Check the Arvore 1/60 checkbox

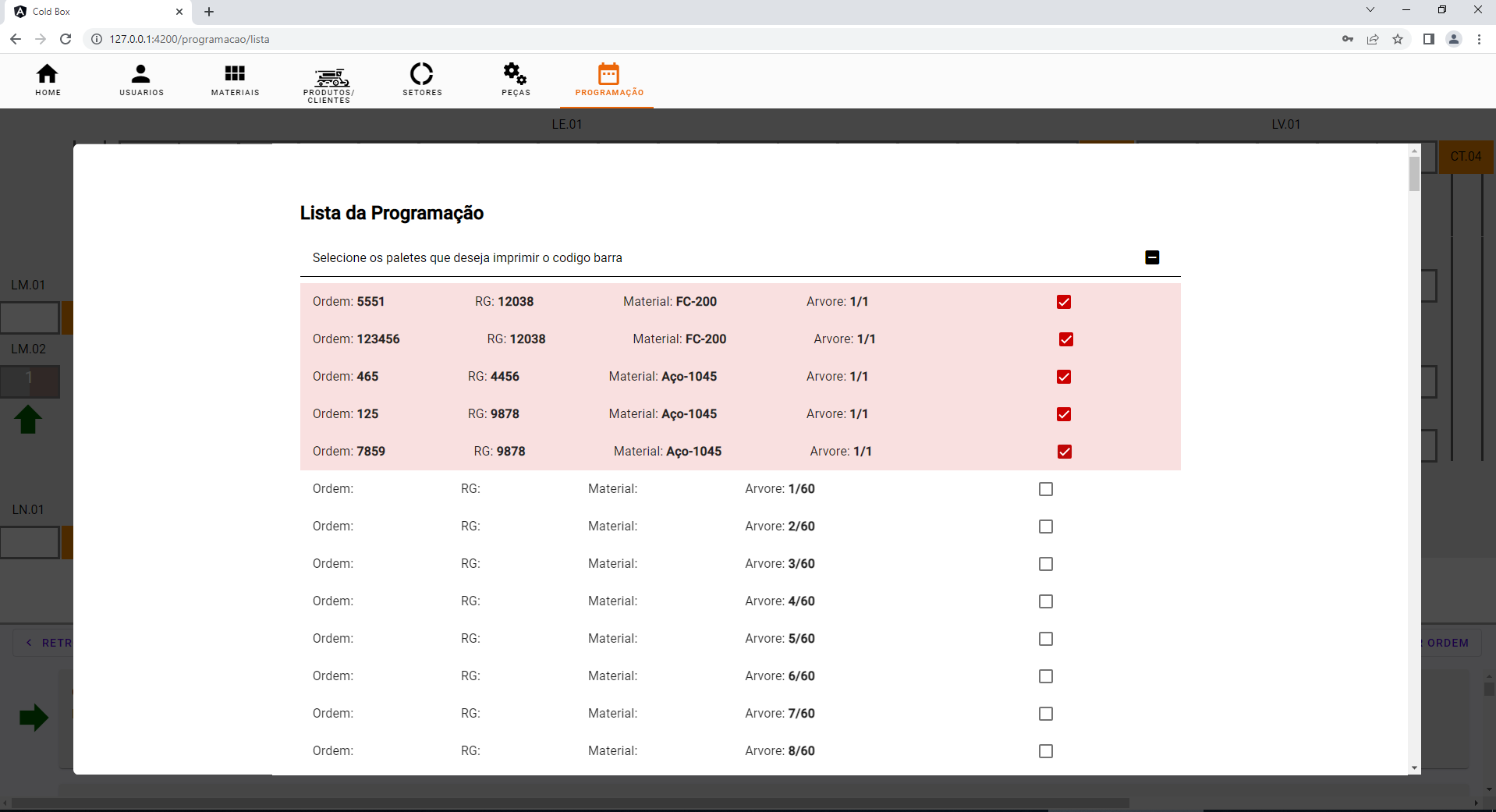[1046, 489]
